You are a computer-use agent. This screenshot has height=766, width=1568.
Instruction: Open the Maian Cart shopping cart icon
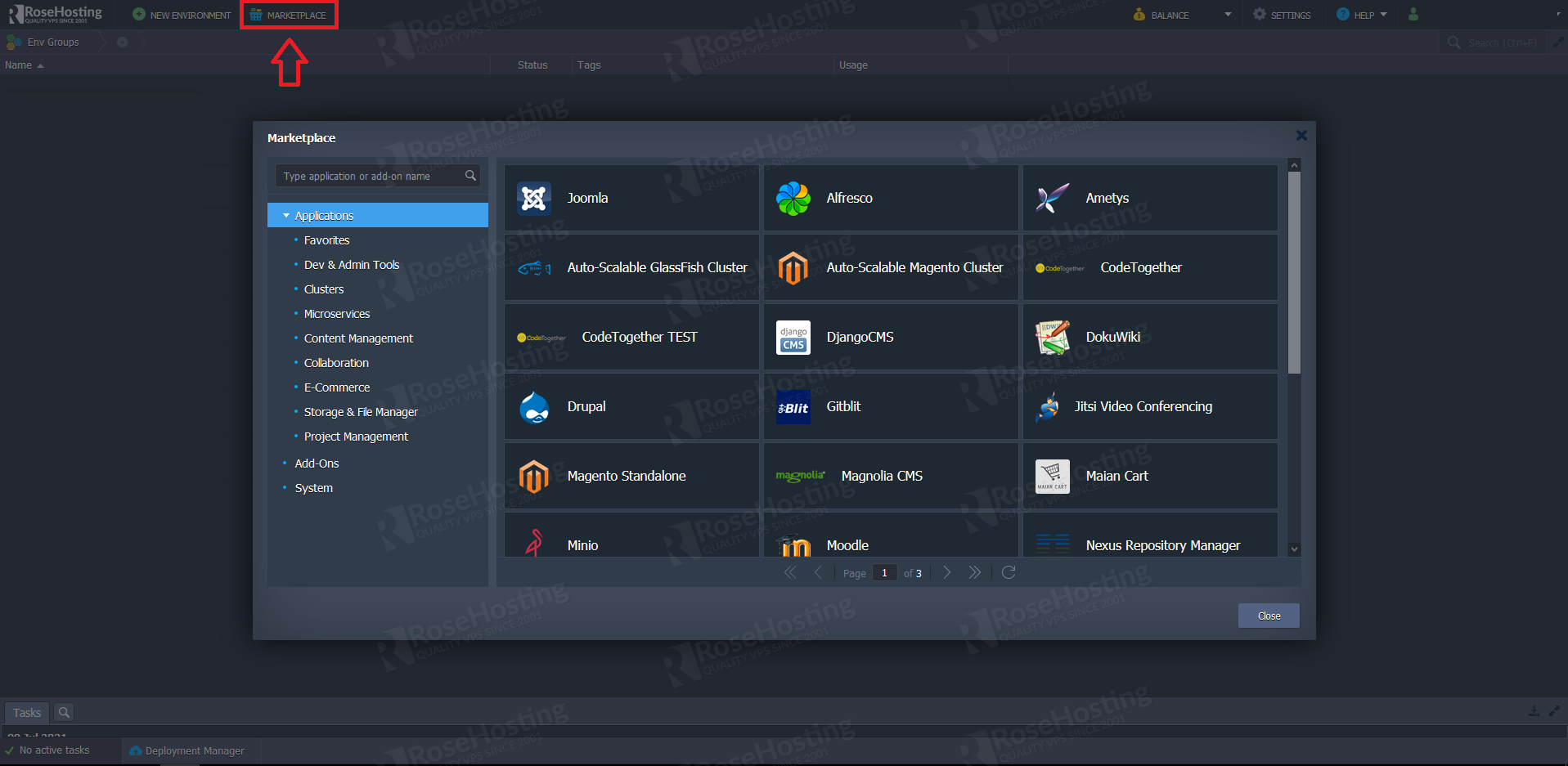click(x=1053, y=476)
